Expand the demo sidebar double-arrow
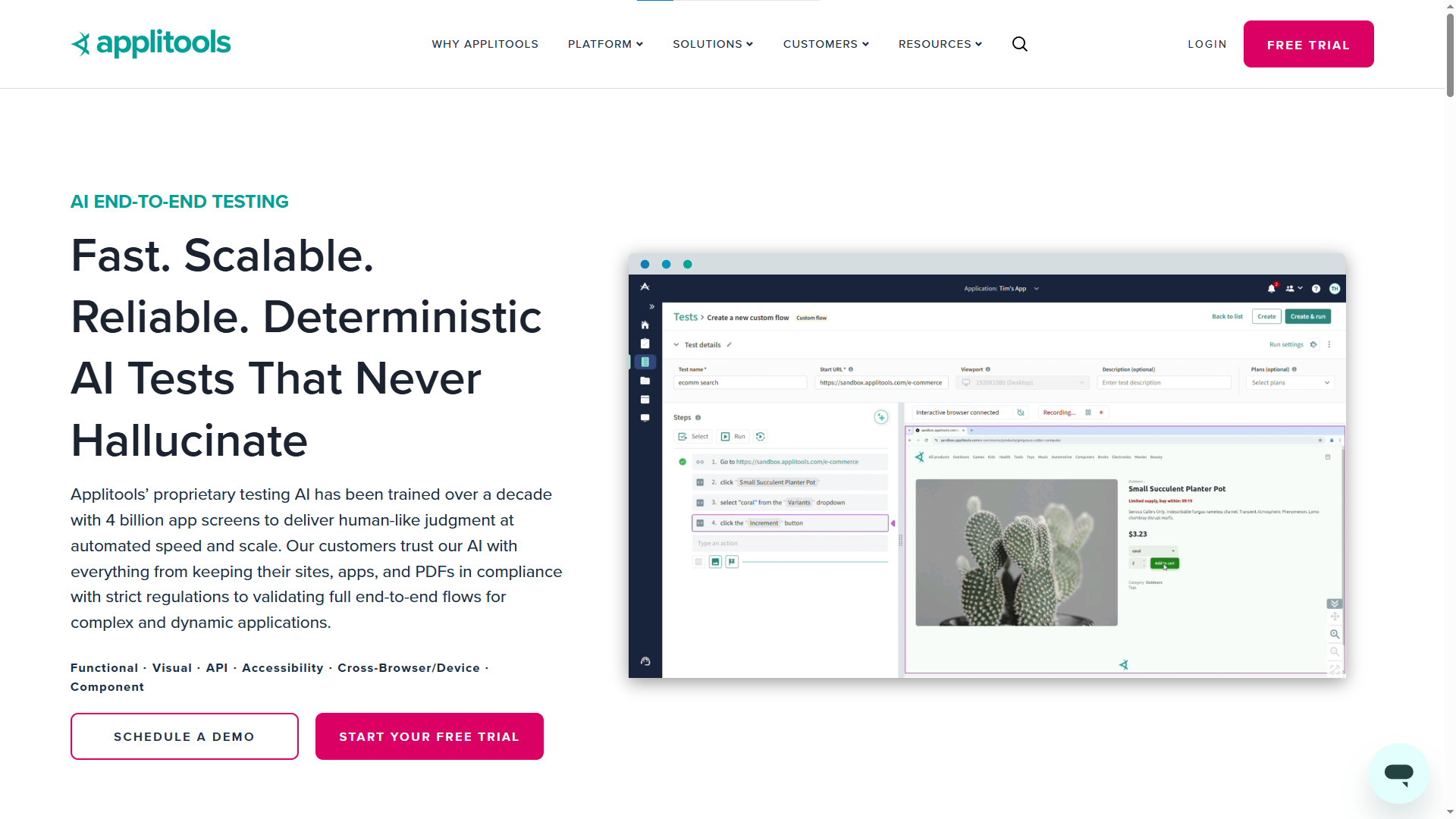The width and height of the screenshot is (1456, 819). pyautogui.click(x=651, y=306)
